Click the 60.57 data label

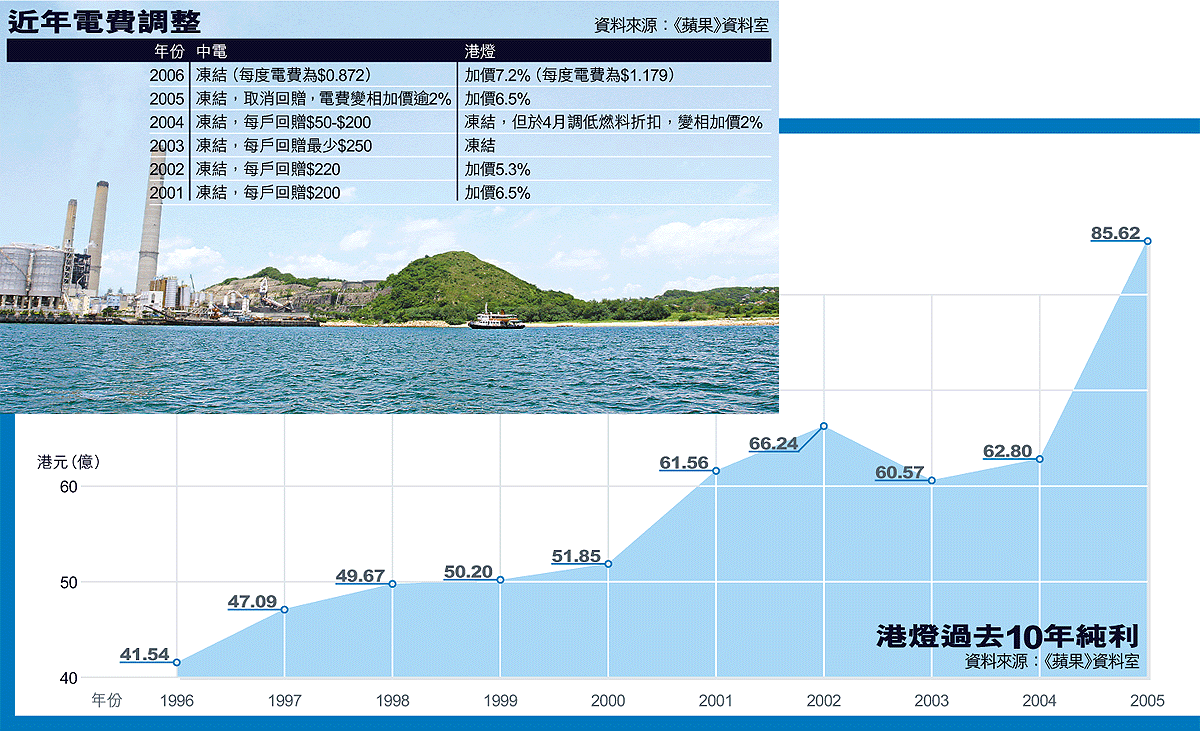tap(900, 473)
